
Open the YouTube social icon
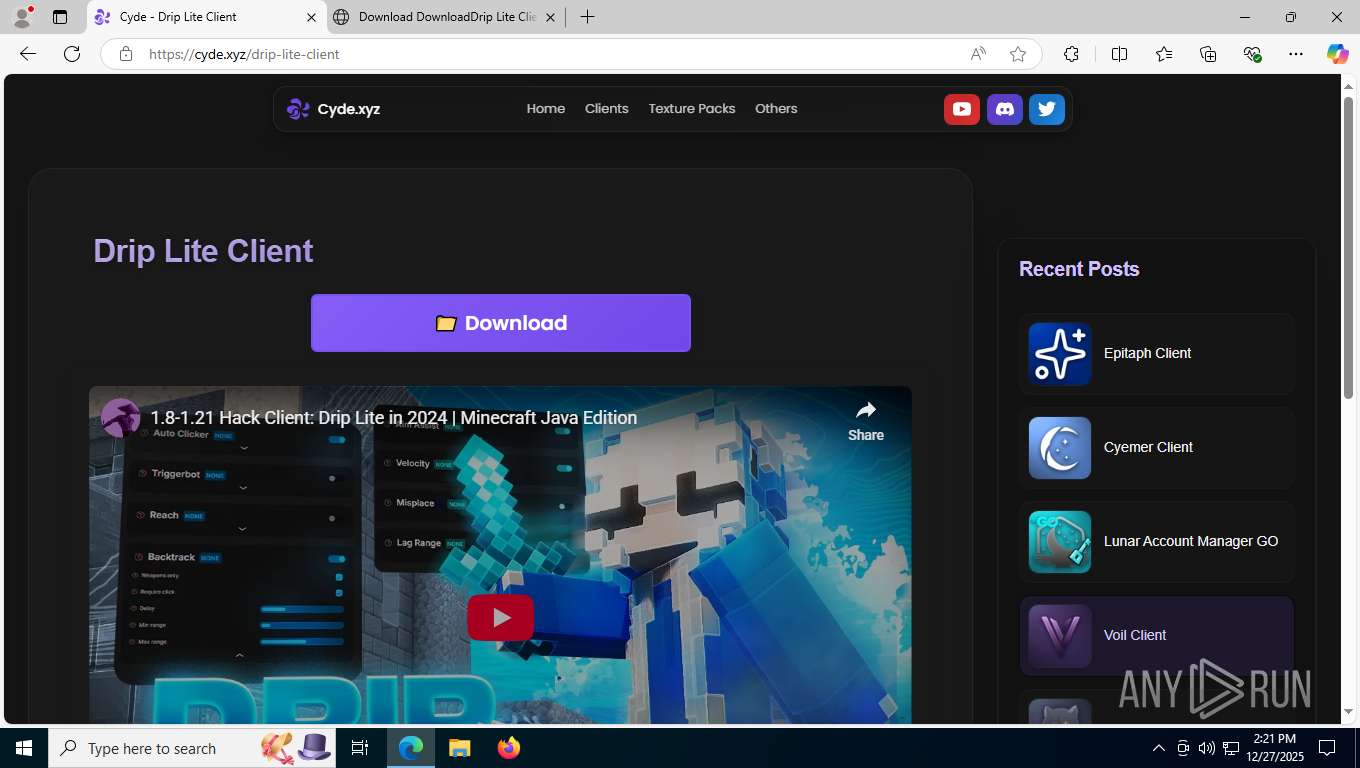(x=962, y=109)
